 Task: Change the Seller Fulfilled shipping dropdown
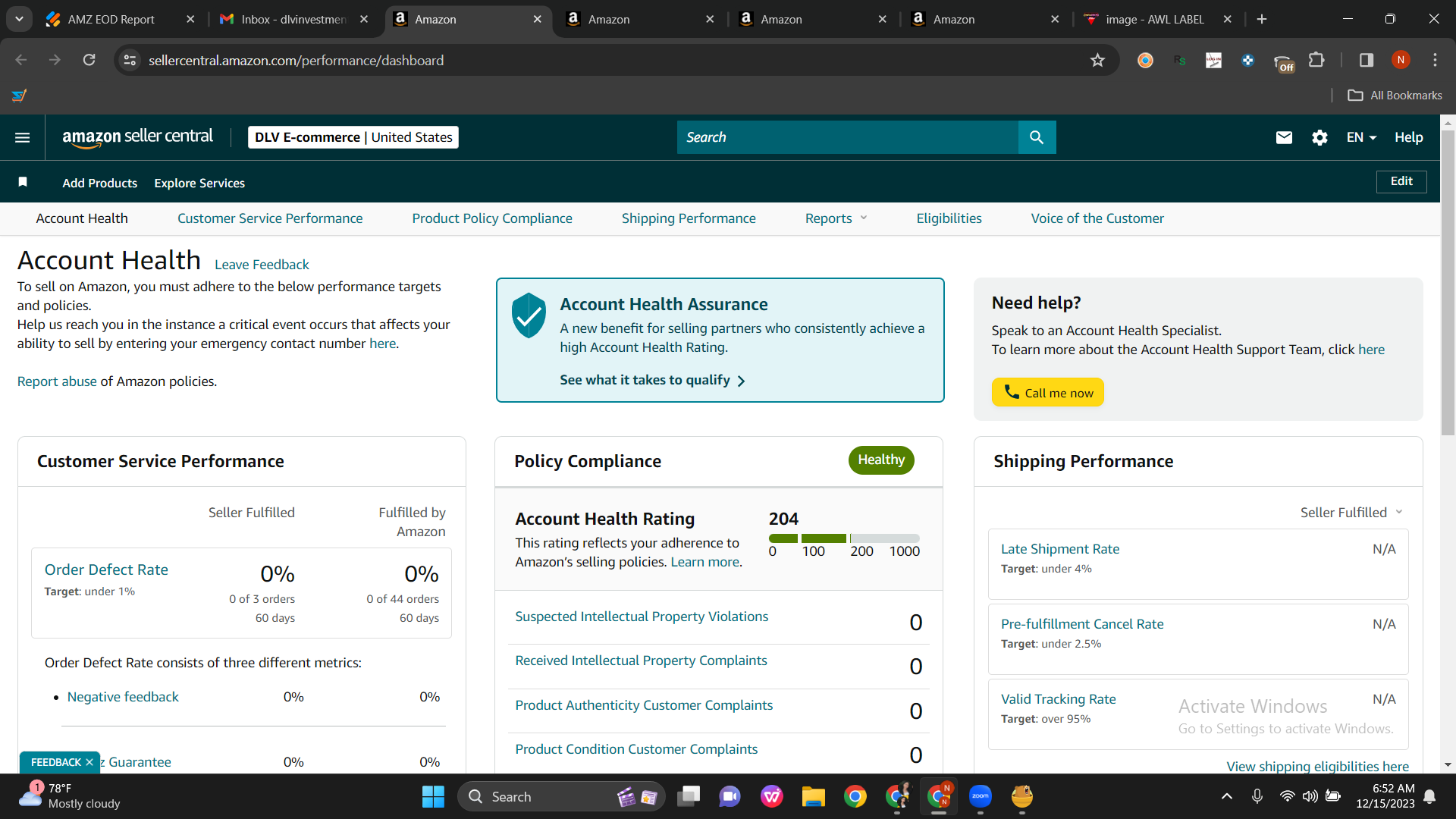1351,513
